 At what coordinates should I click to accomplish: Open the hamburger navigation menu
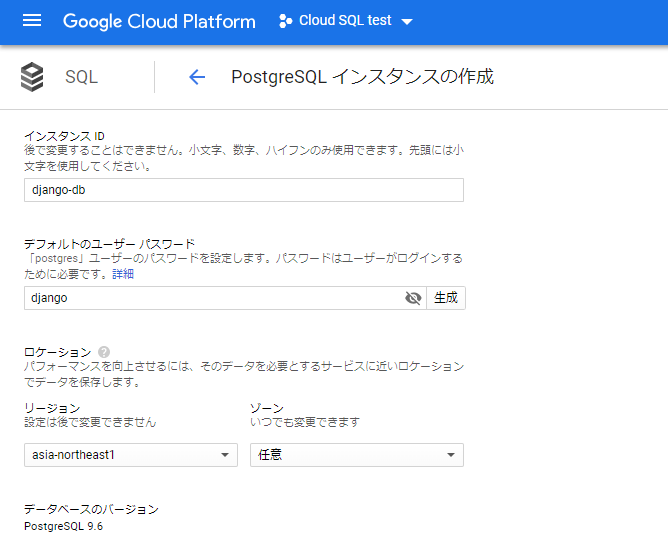point(32,21)
